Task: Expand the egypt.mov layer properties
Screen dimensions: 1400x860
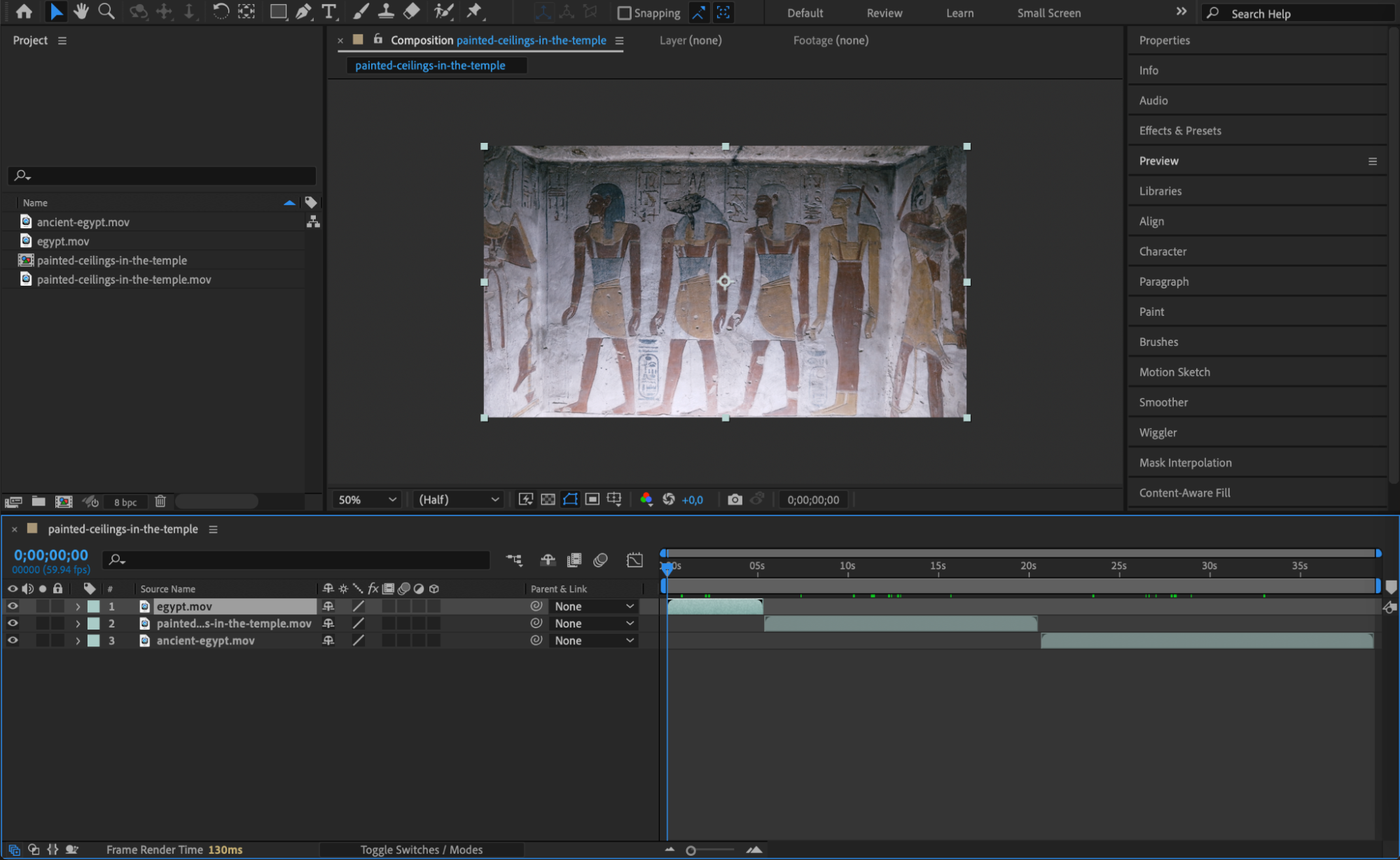Action: point(78,606)
